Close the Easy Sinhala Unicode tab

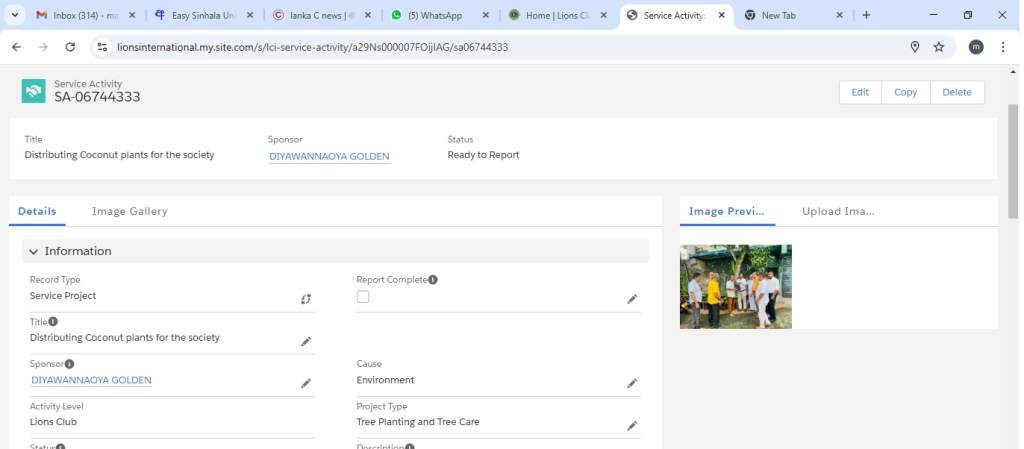(249, 15)
